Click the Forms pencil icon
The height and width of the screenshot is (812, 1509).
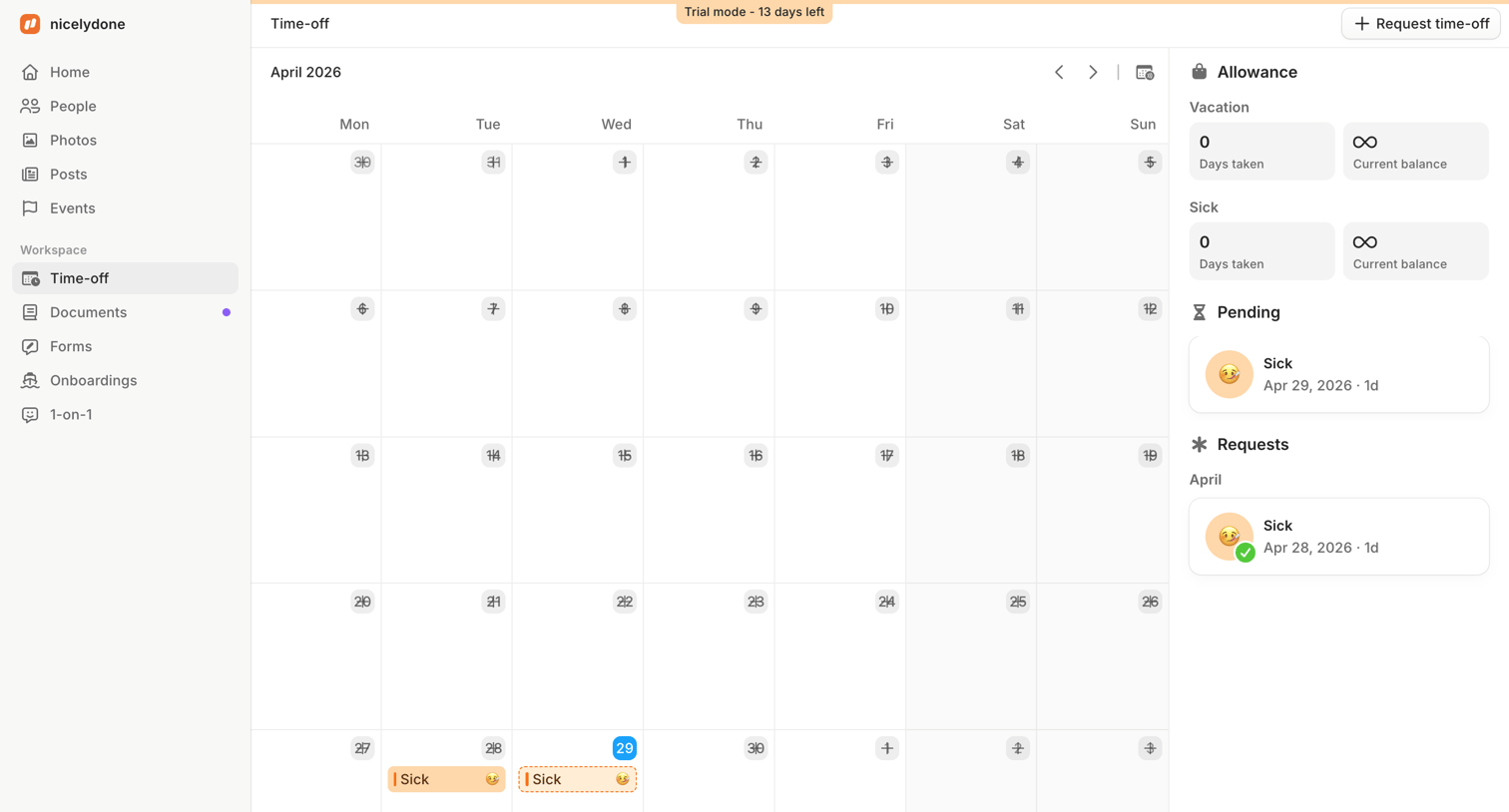pos(30,346)
